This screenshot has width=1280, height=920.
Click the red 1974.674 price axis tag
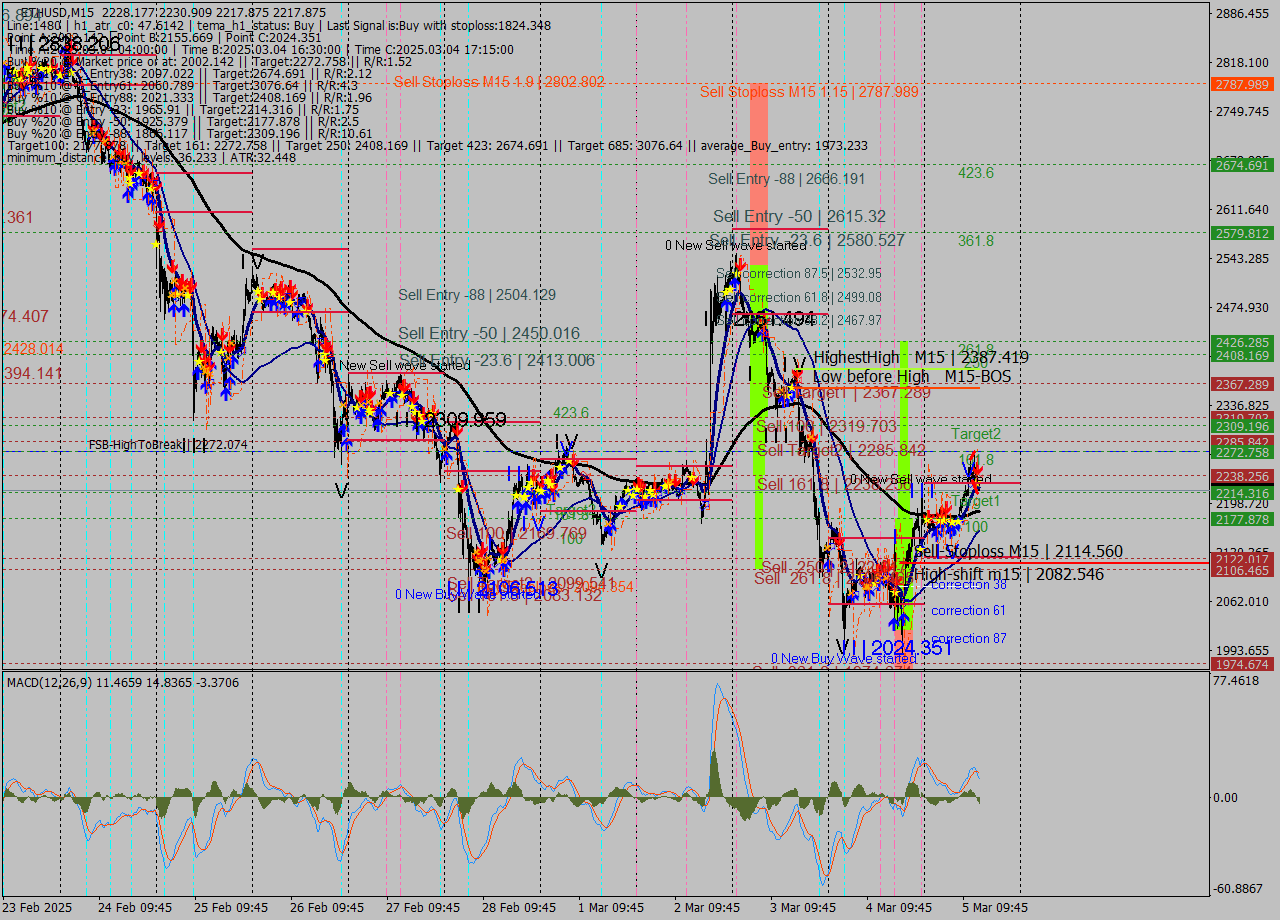tap(1242, 664)
